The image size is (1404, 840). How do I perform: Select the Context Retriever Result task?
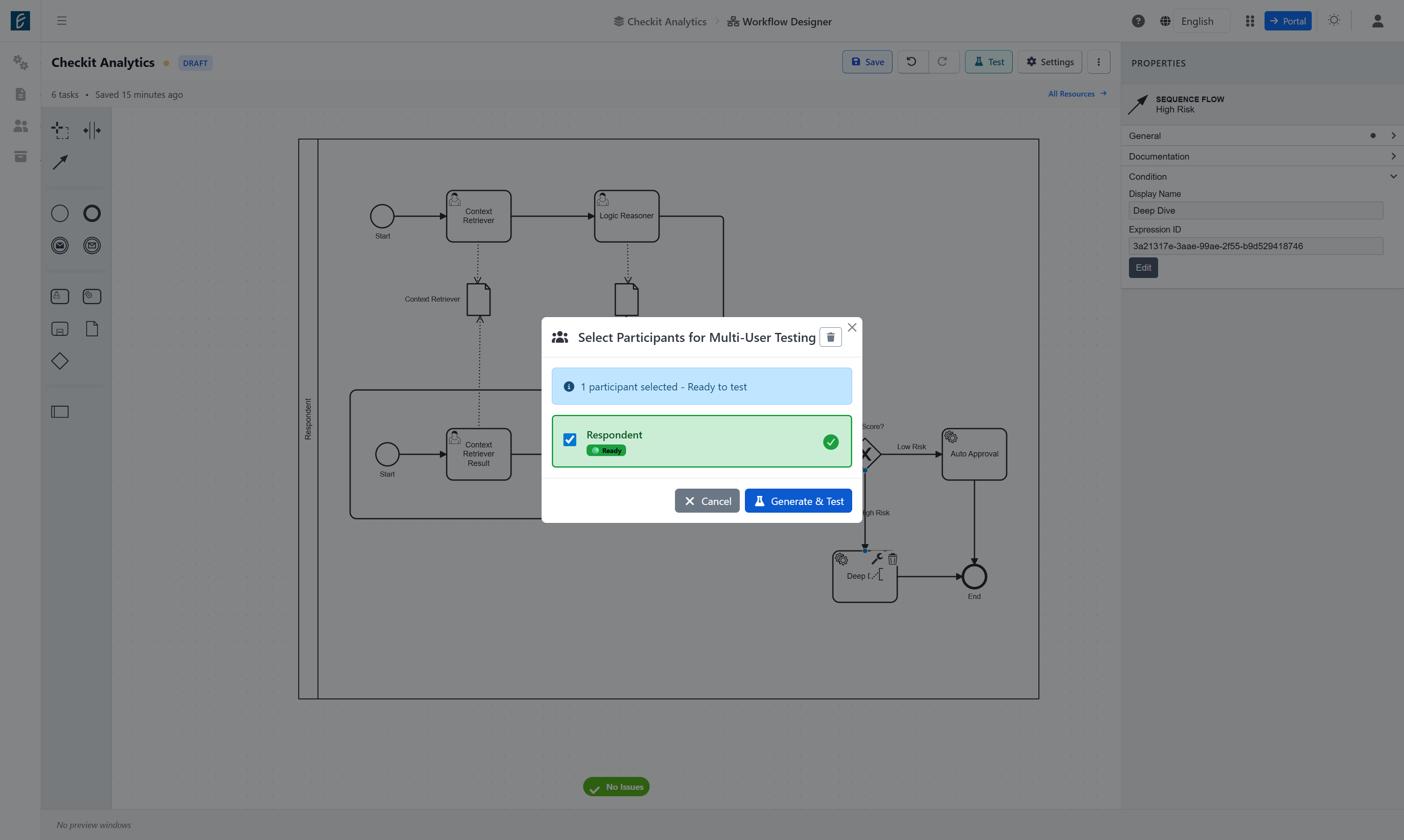[x=478, y=454]
